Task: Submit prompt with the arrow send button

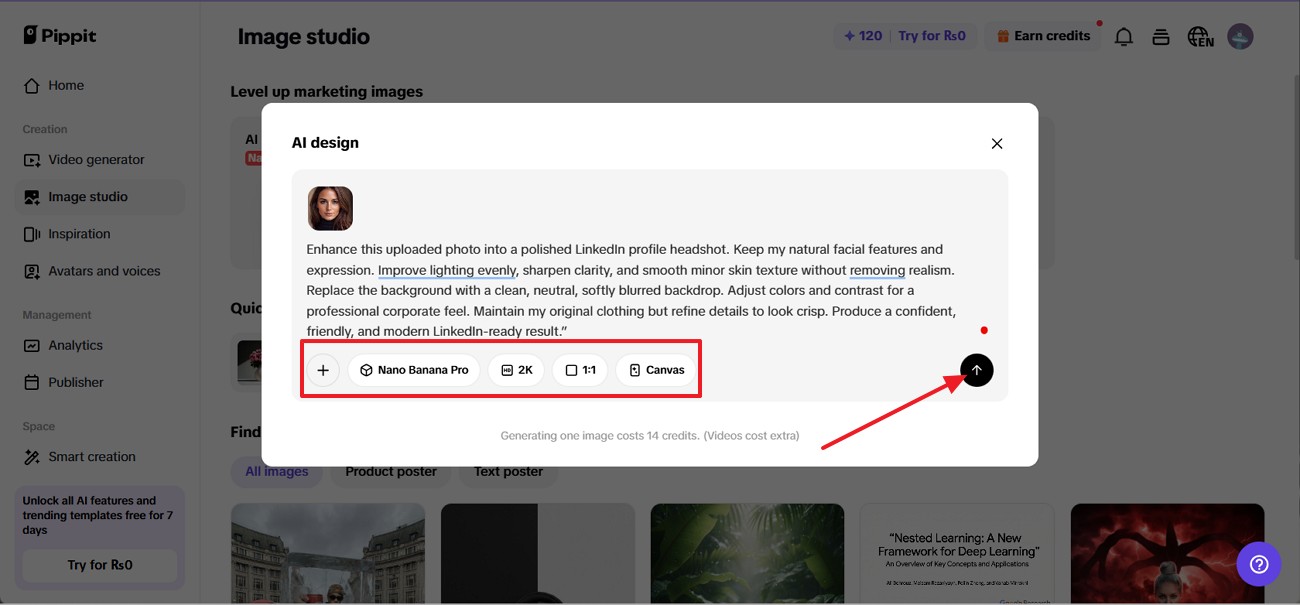Action: pos(977,370)
